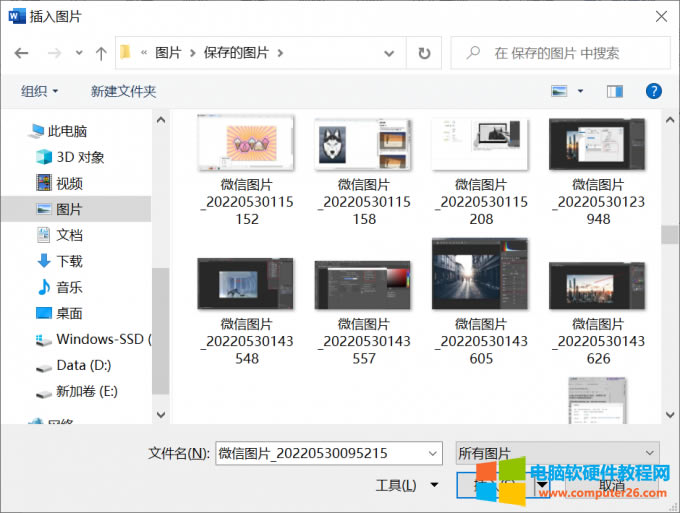Click 图片 in address breadcrumb
Screen dimensions: 680x513
tap(168, 53)
